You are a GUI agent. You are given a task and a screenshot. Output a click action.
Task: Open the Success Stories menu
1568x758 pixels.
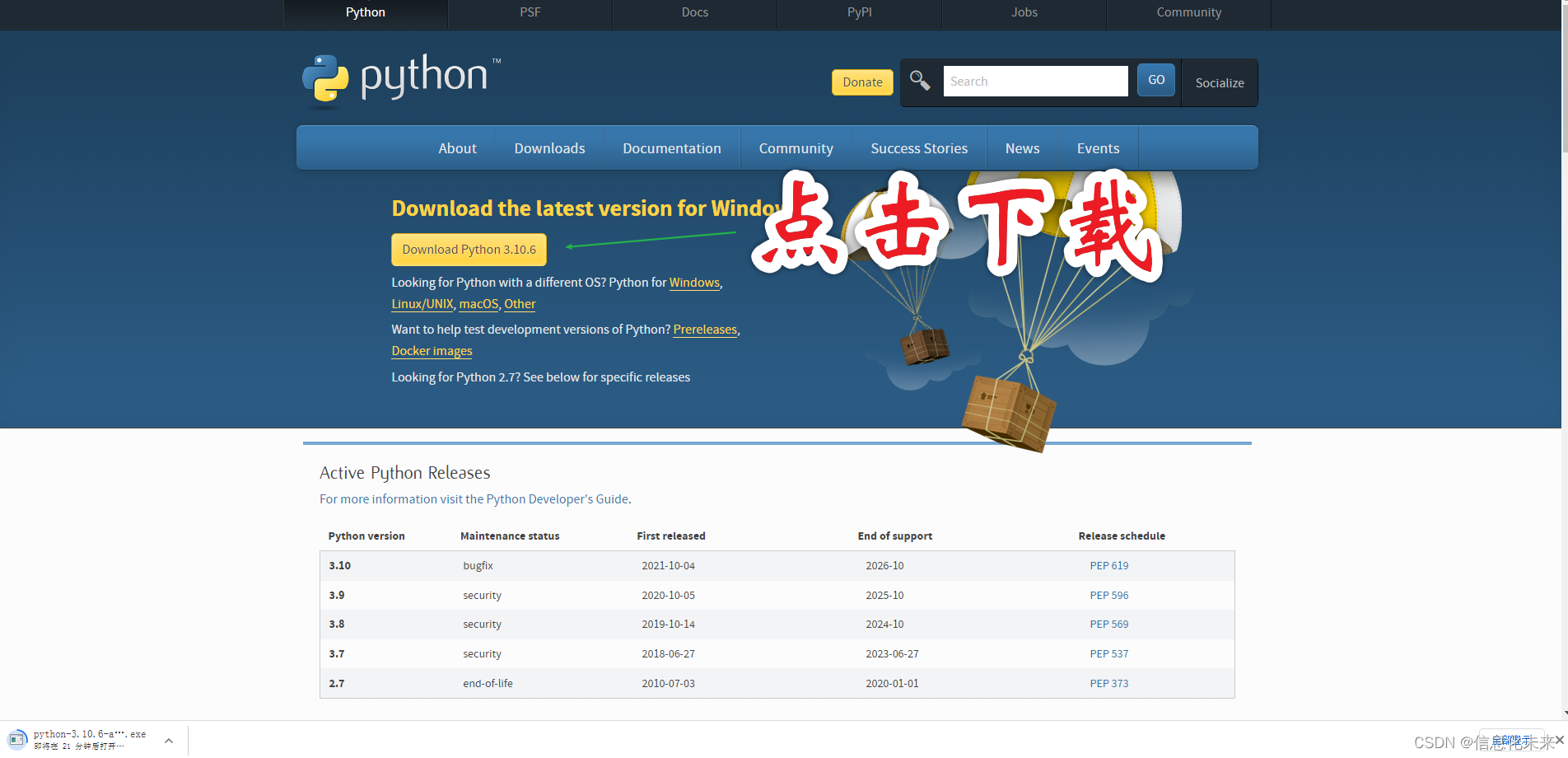point(919,148)
